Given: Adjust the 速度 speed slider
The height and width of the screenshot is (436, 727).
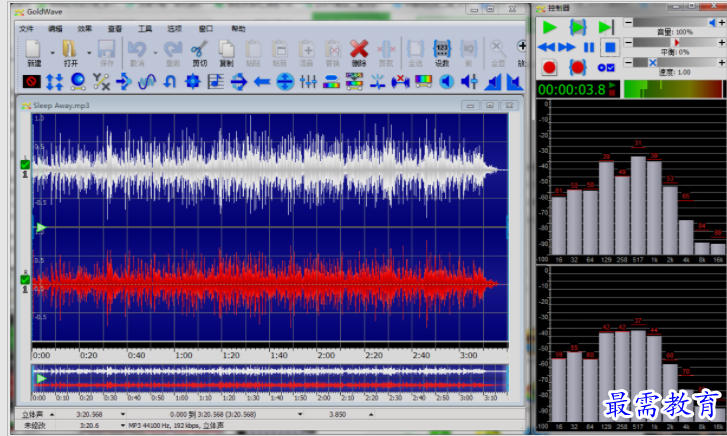Looking at the screenshot, I should click(x=675, y=62).
